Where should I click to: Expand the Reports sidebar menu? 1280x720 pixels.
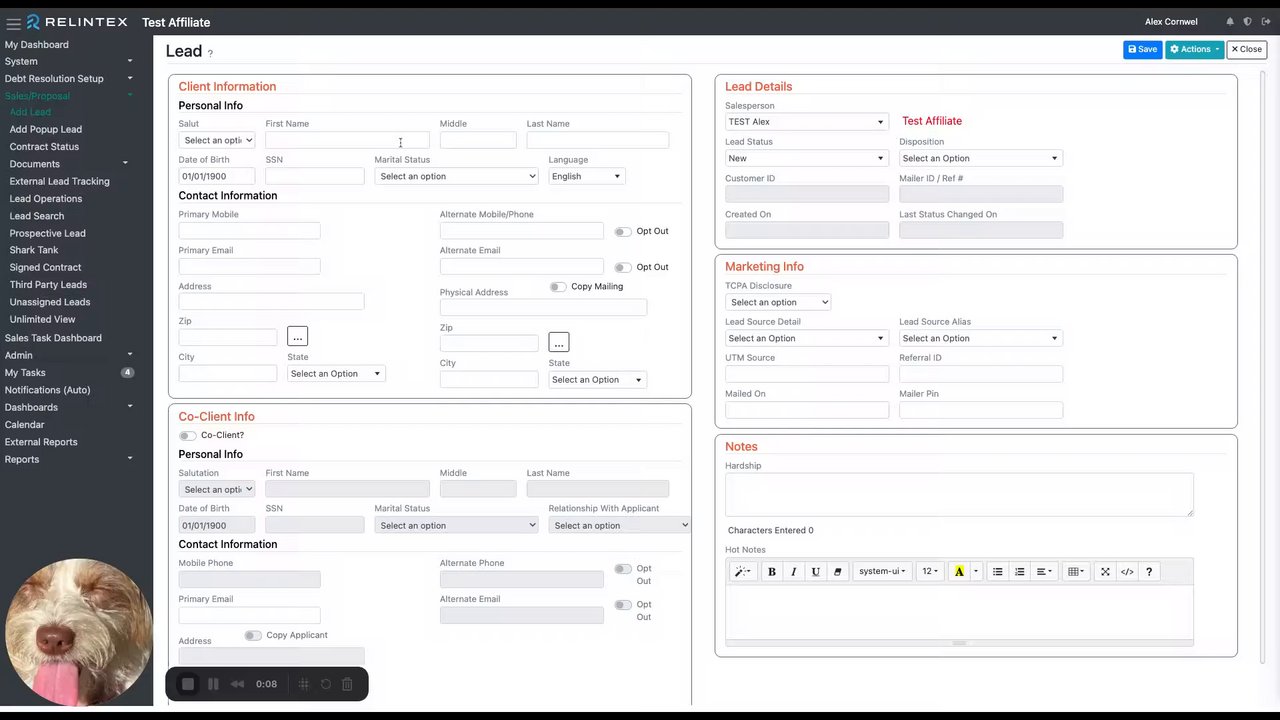68,460
